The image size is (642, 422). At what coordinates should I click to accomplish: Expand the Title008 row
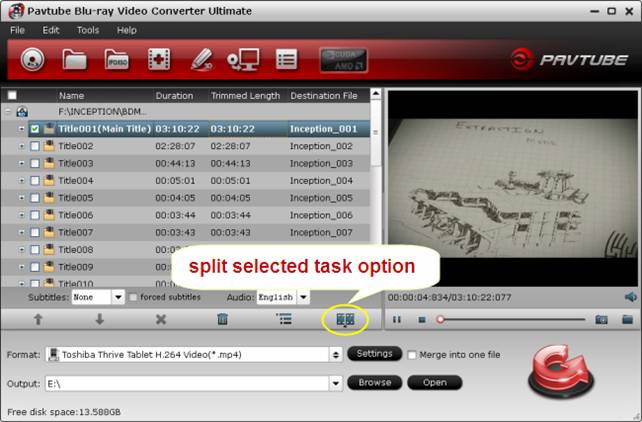click(x=21, y=249)
